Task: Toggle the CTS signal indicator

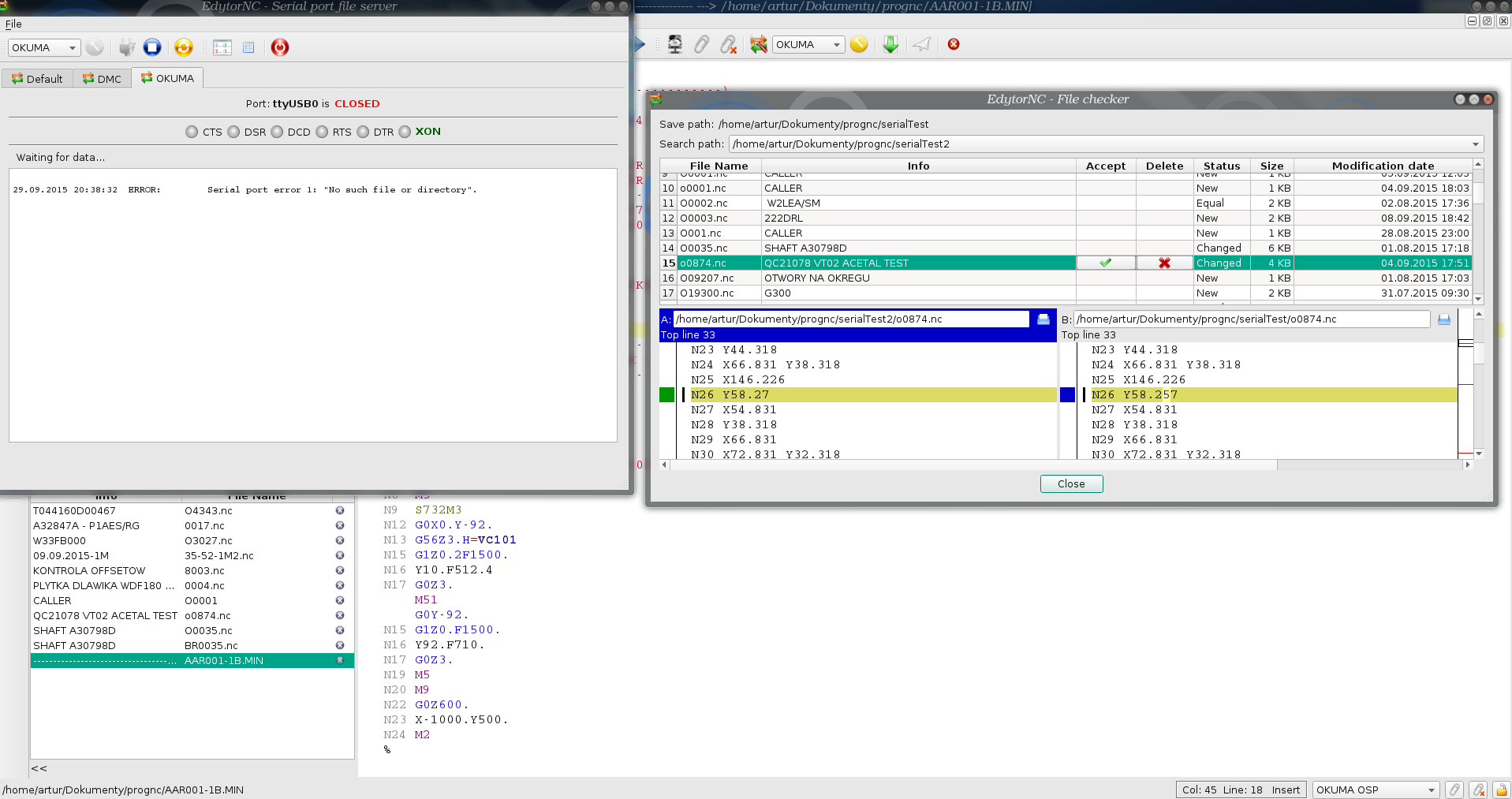Action: point(192,132)
